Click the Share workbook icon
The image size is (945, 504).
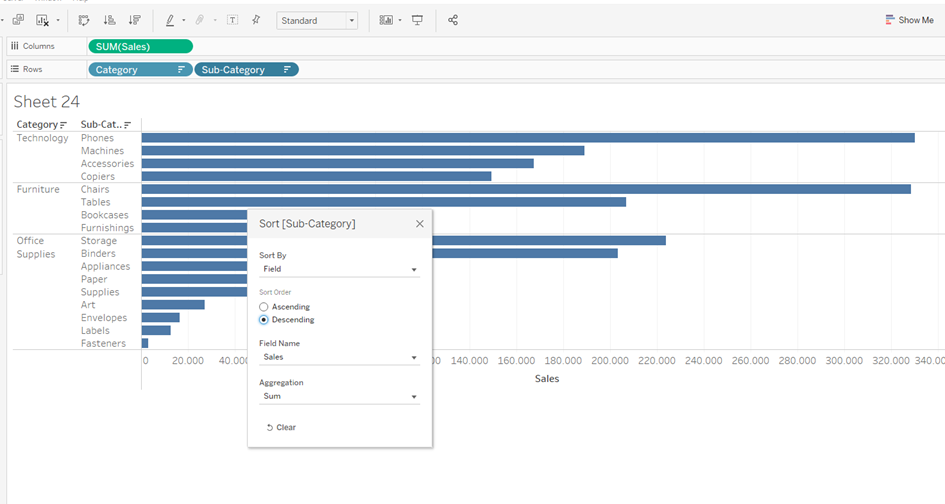coord(453,20)
